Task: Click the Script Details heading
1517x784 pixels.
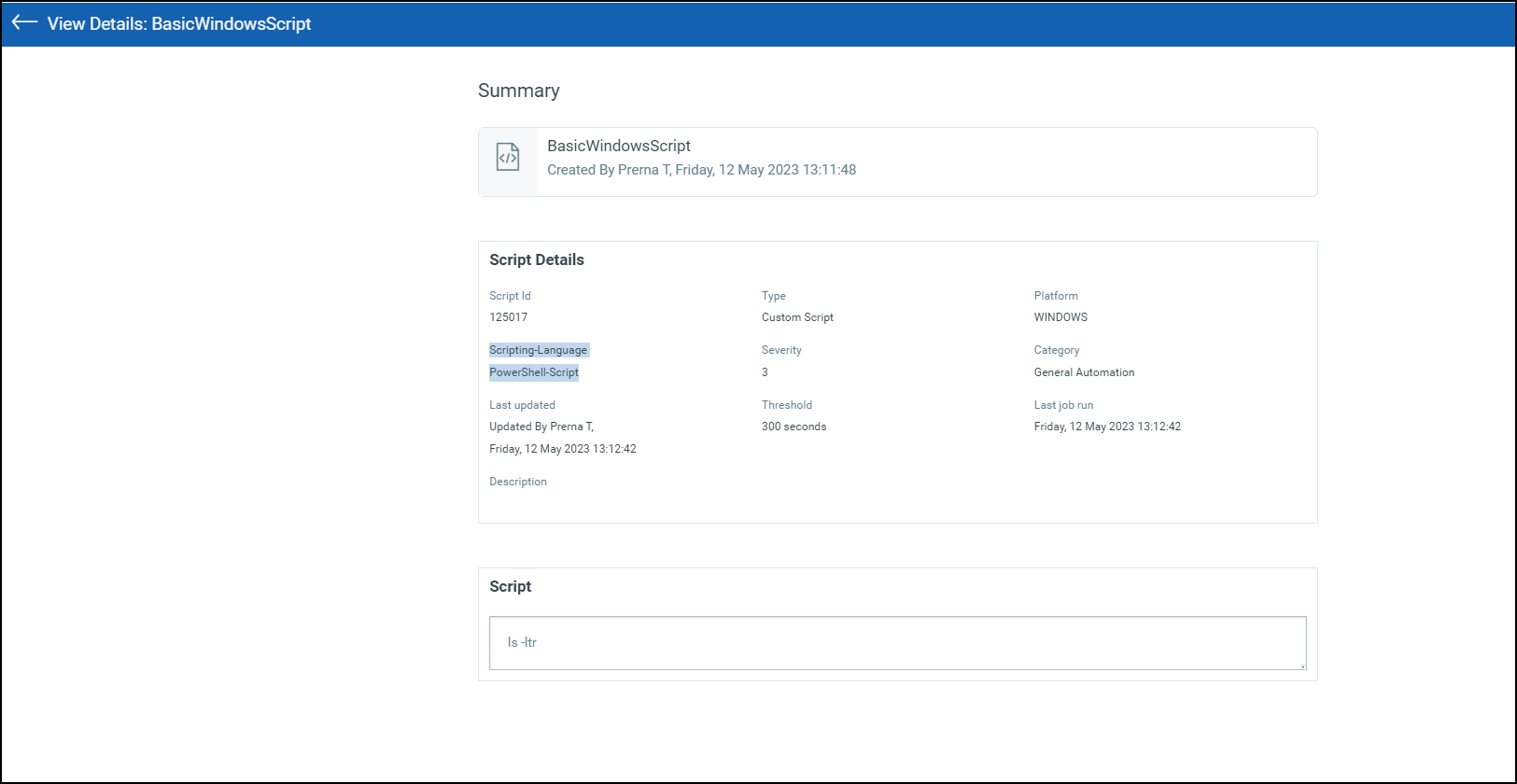Action: coord(537,259)
